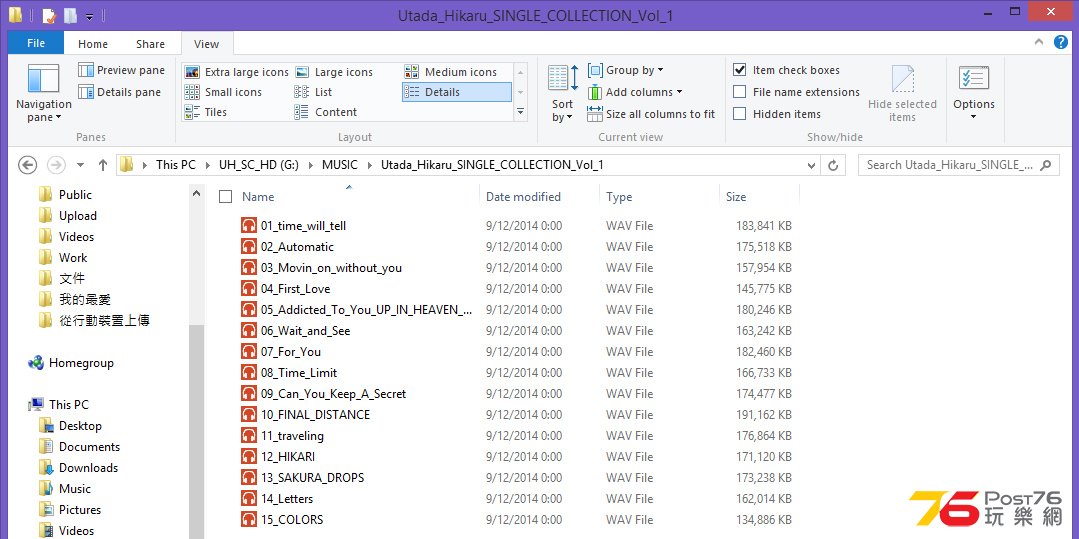Image resolution: width=1079 pixels, height=539 pixels.
Task: Uncheck Item check boxes
Action: [740, 70]
